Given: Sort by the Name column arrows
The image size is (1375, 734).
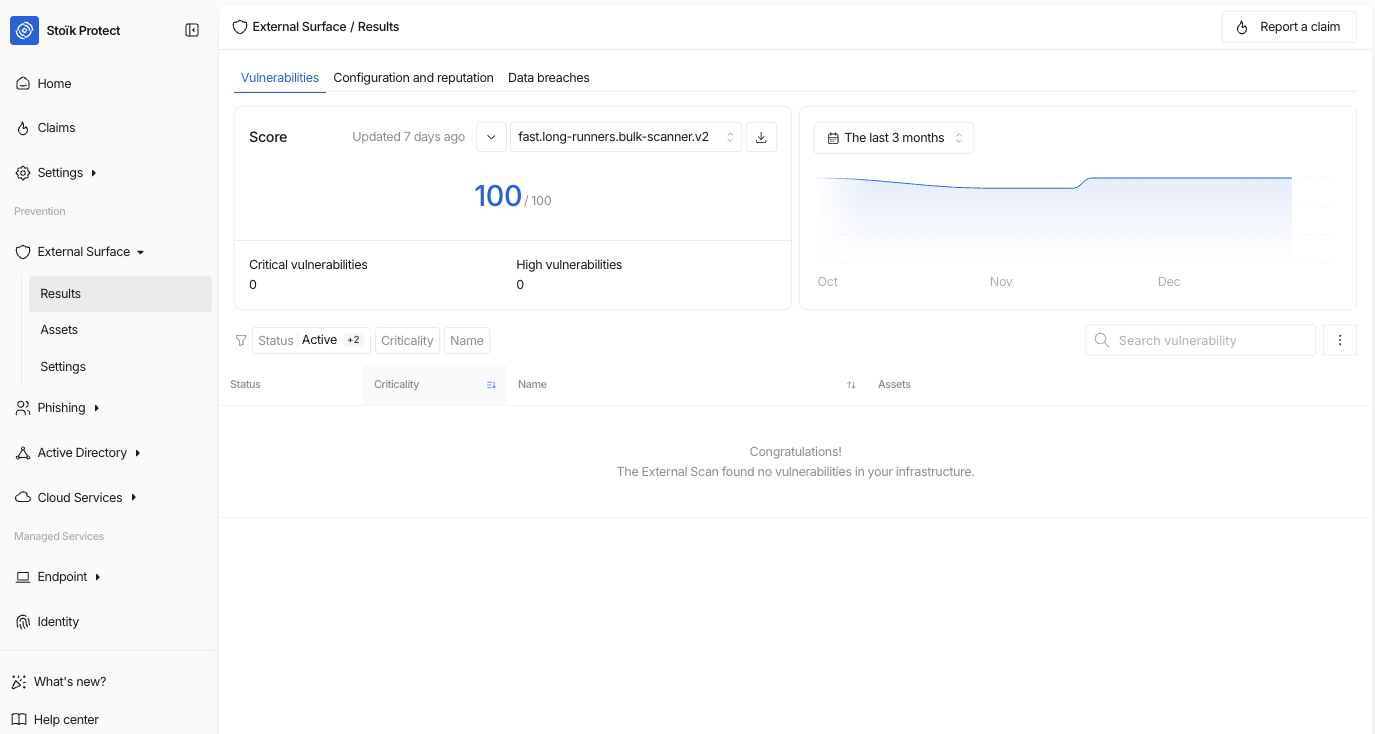Looking at the screenshot, I should point(851,385).
